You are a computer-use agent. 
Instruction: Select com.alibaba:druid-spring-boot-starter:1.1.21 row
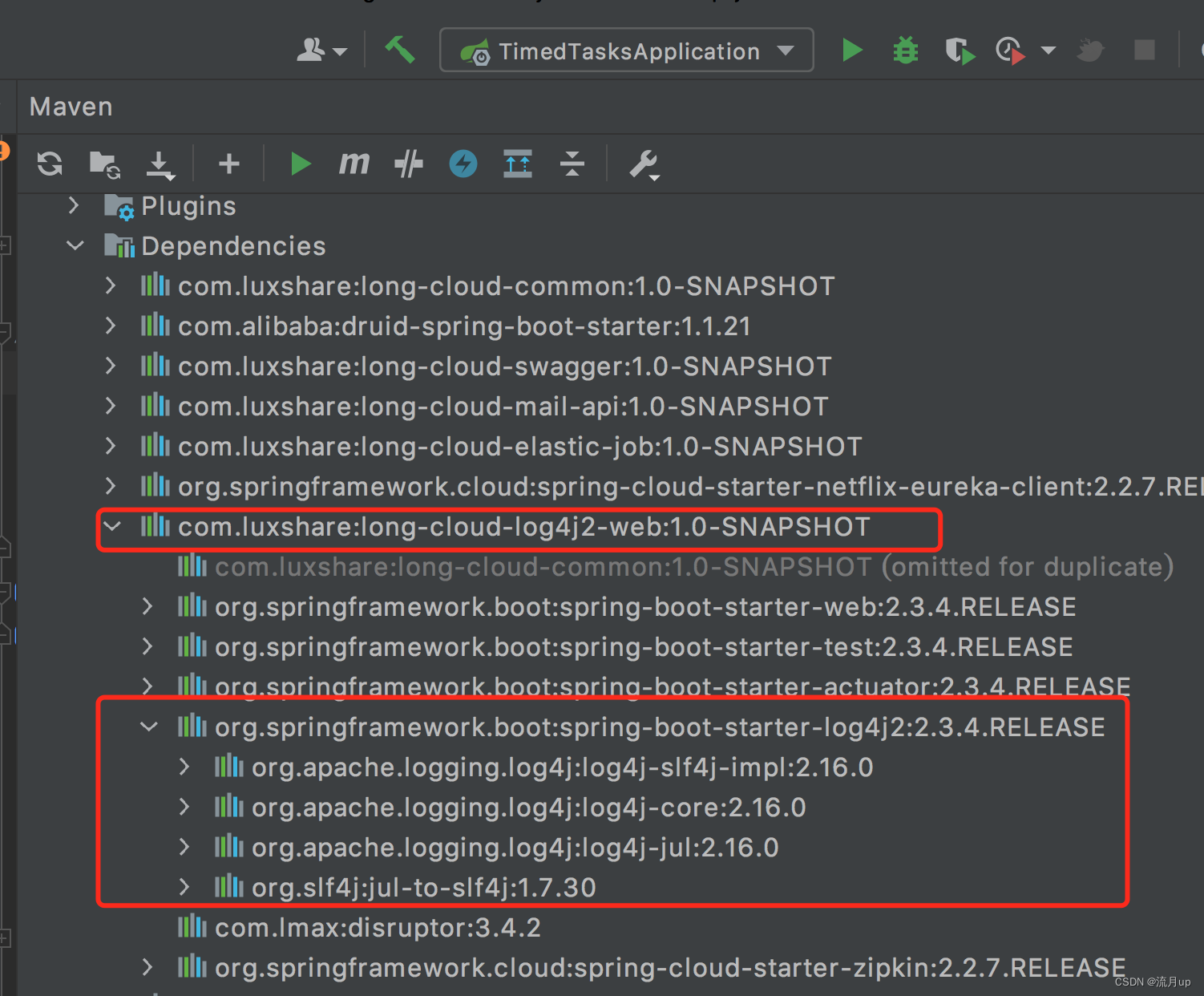click(611, 326)
